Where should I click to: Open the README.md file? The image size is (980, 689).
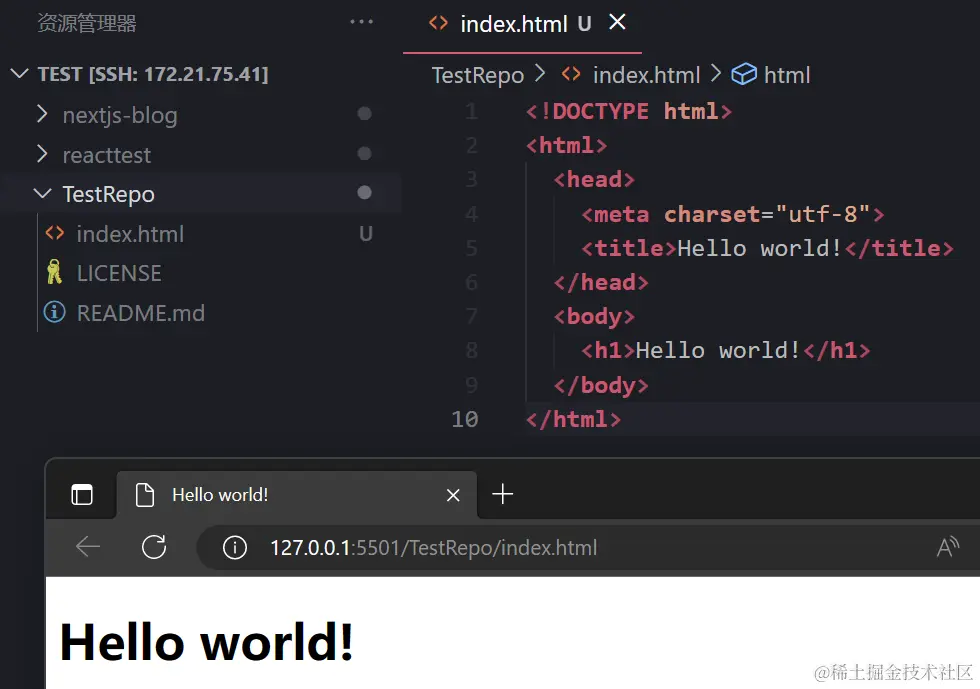(x=141, y=313)
